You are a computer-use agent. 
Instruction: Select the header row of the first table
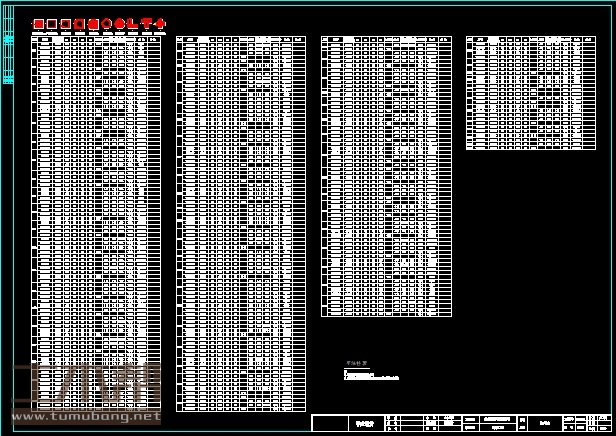(x=96, y=40)
